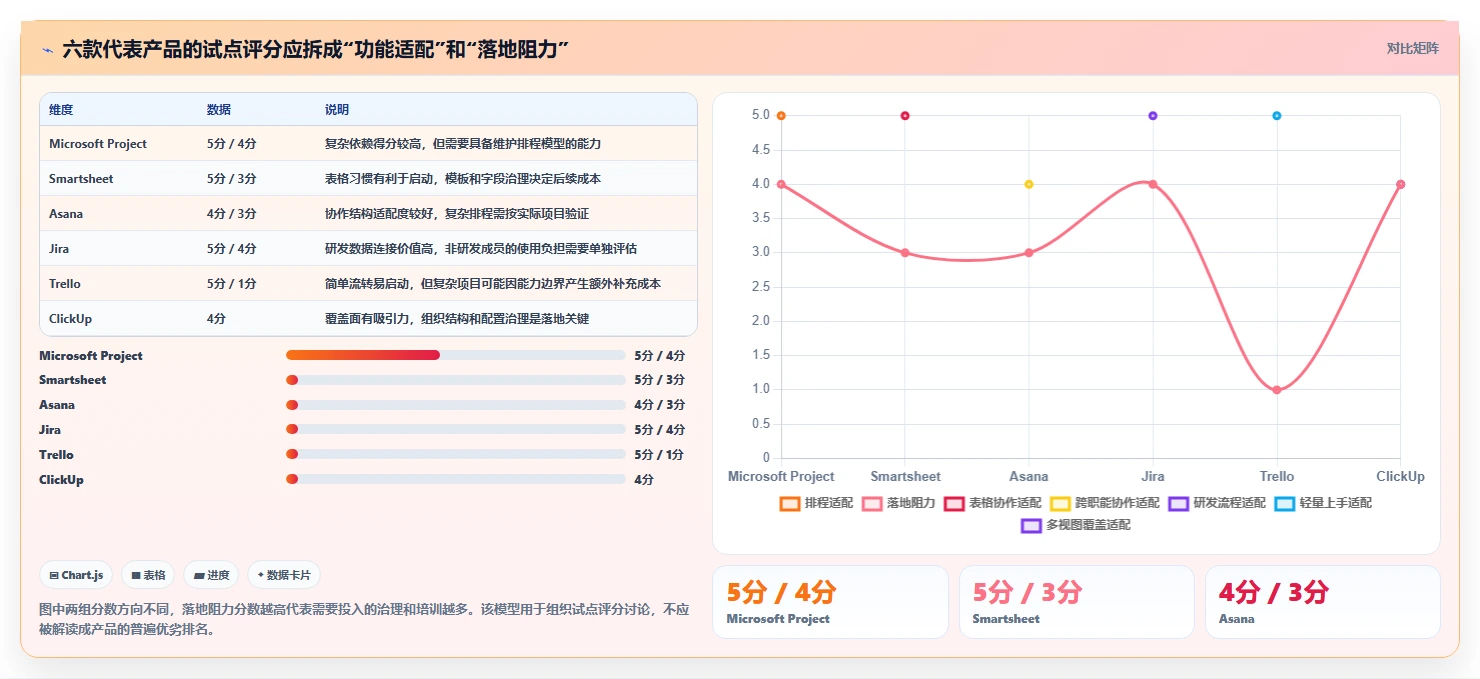
Task: Click the Chart.js chip
Action: coord(76,575)
